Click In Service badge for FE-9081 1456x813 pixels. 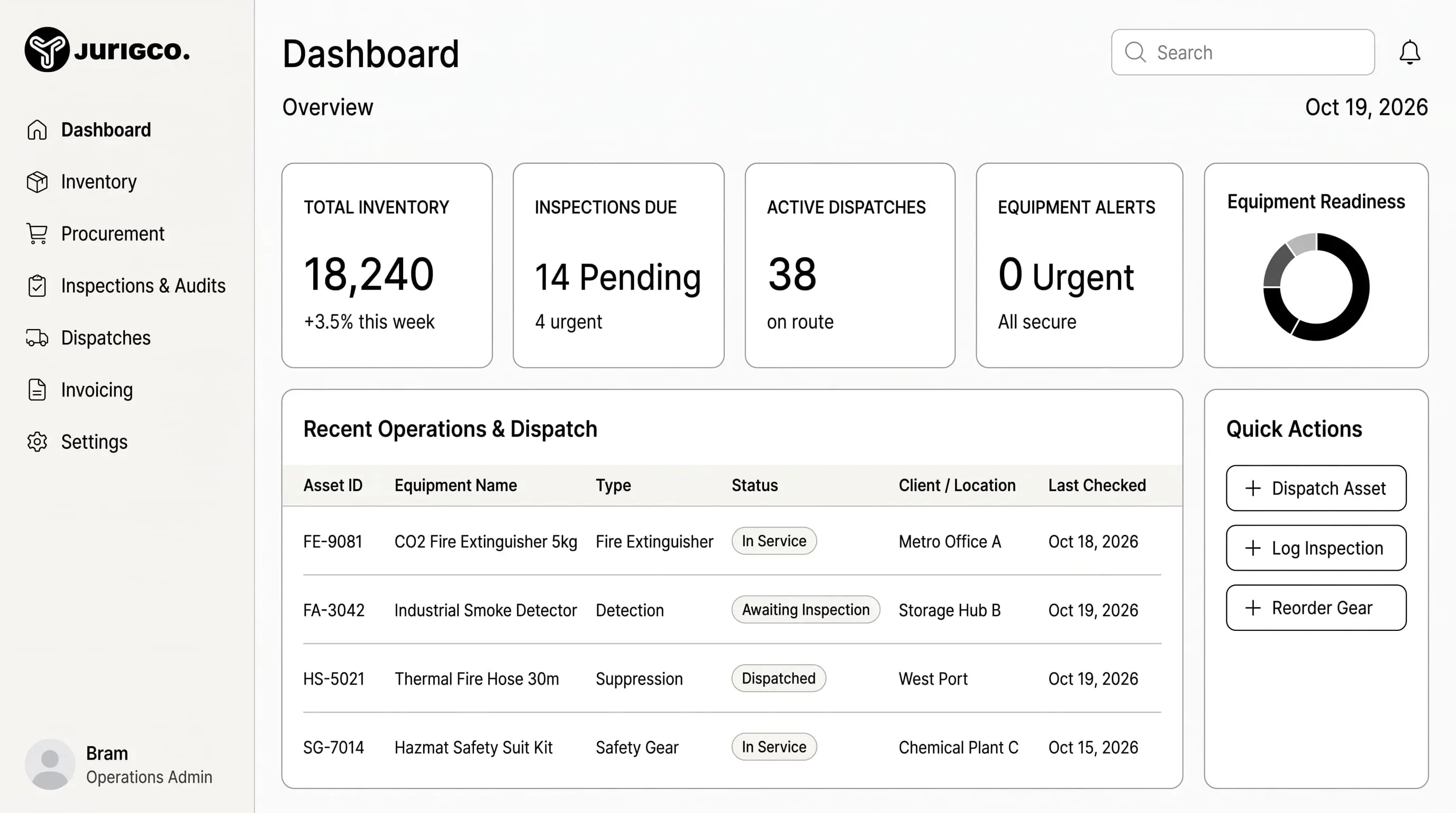pyautogui.click(x=774, y=540)
